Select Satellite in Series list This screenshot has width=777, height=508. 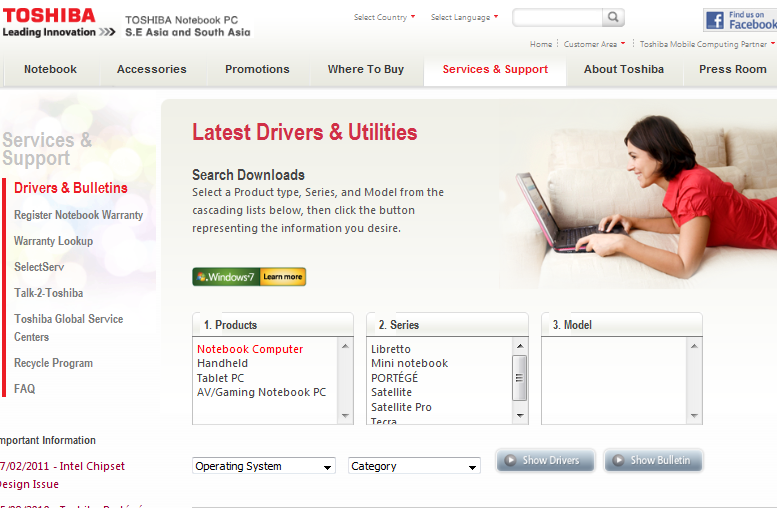(391, 392)
